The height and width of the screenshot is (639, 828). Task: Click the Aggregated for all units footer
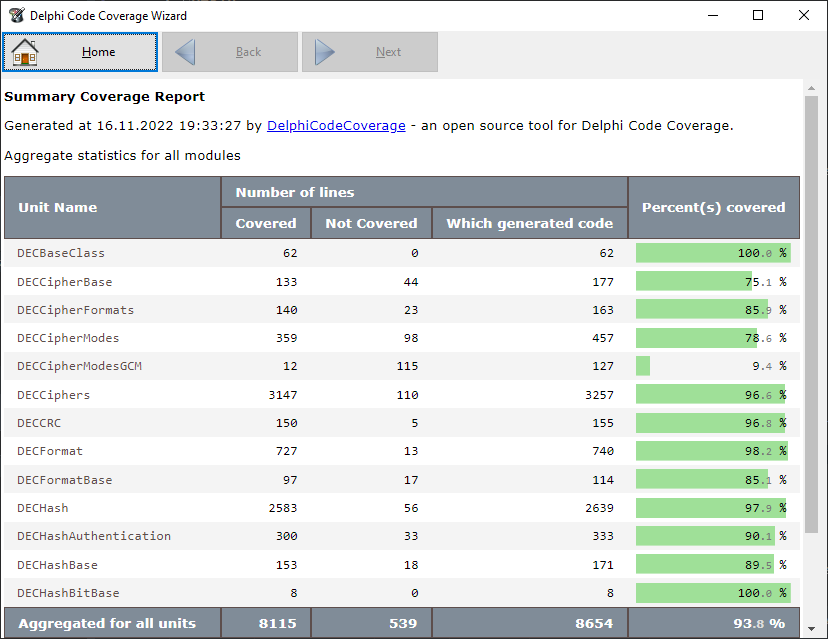107,624
